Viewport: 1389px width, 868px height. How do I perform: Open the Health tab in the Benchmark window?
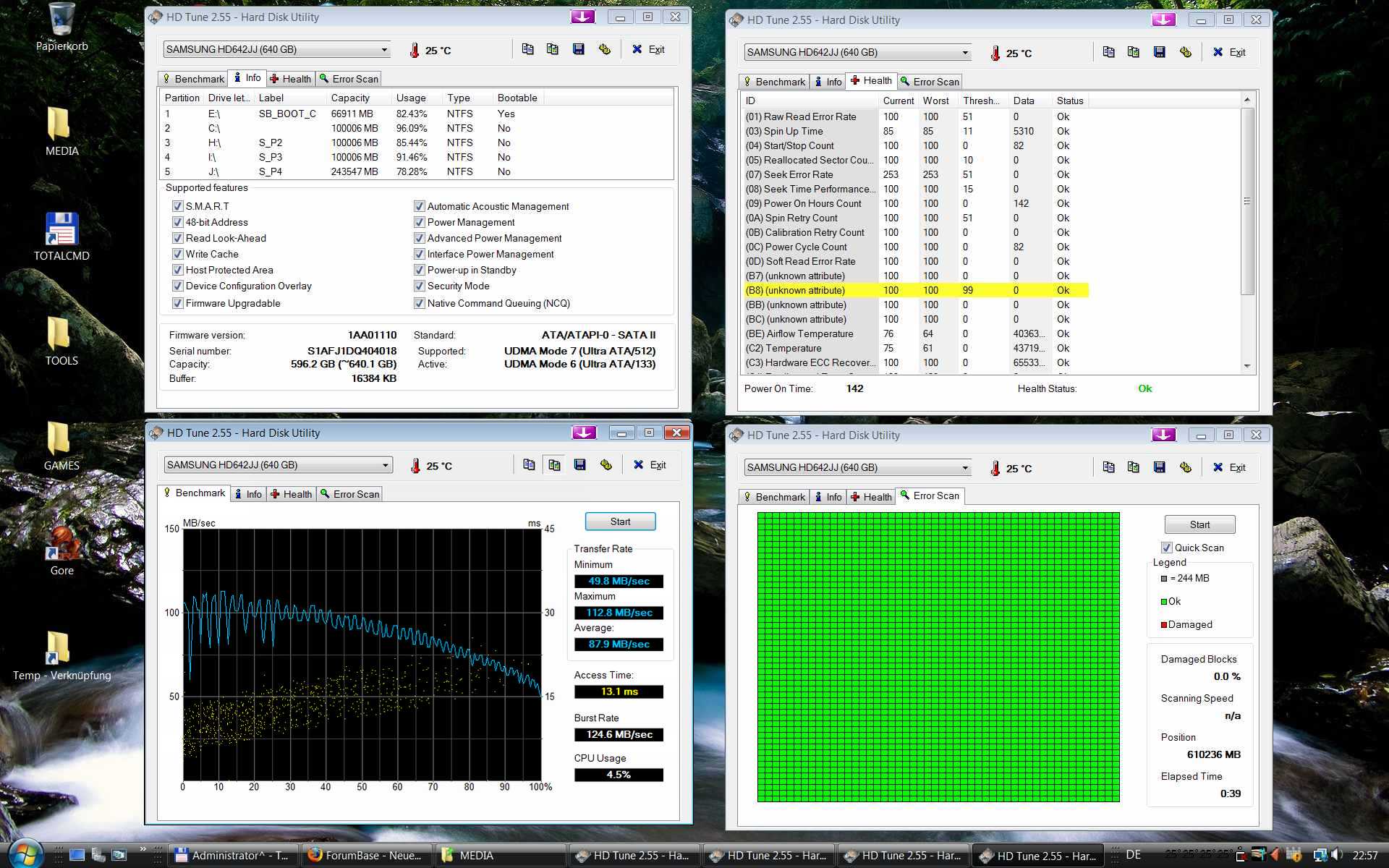291,494
